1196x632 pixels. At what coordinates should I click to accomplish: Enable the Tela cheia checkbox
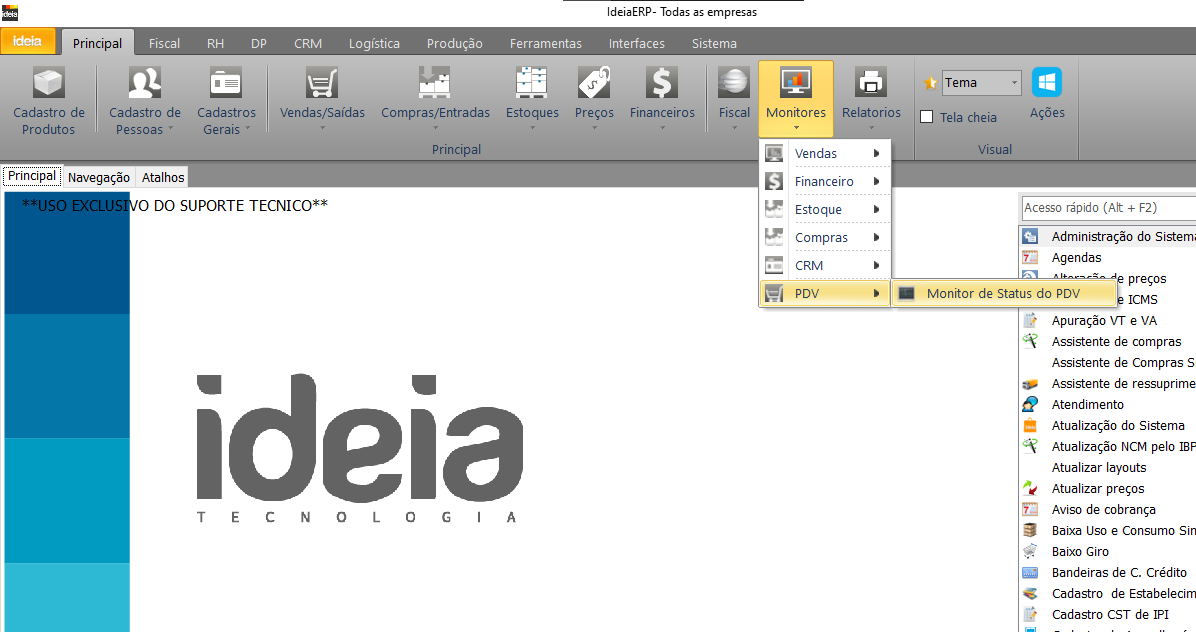coord(927,117)
